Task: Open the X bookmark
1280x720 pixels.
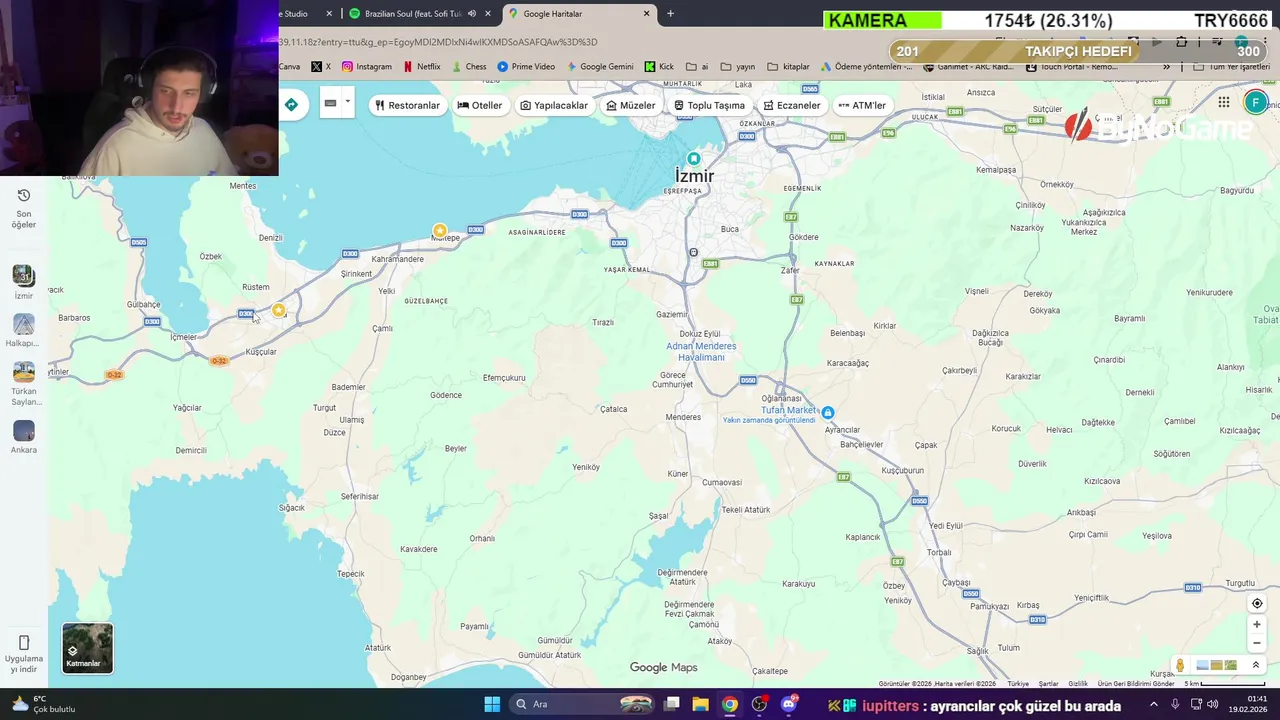Action: tap(321, 67)
